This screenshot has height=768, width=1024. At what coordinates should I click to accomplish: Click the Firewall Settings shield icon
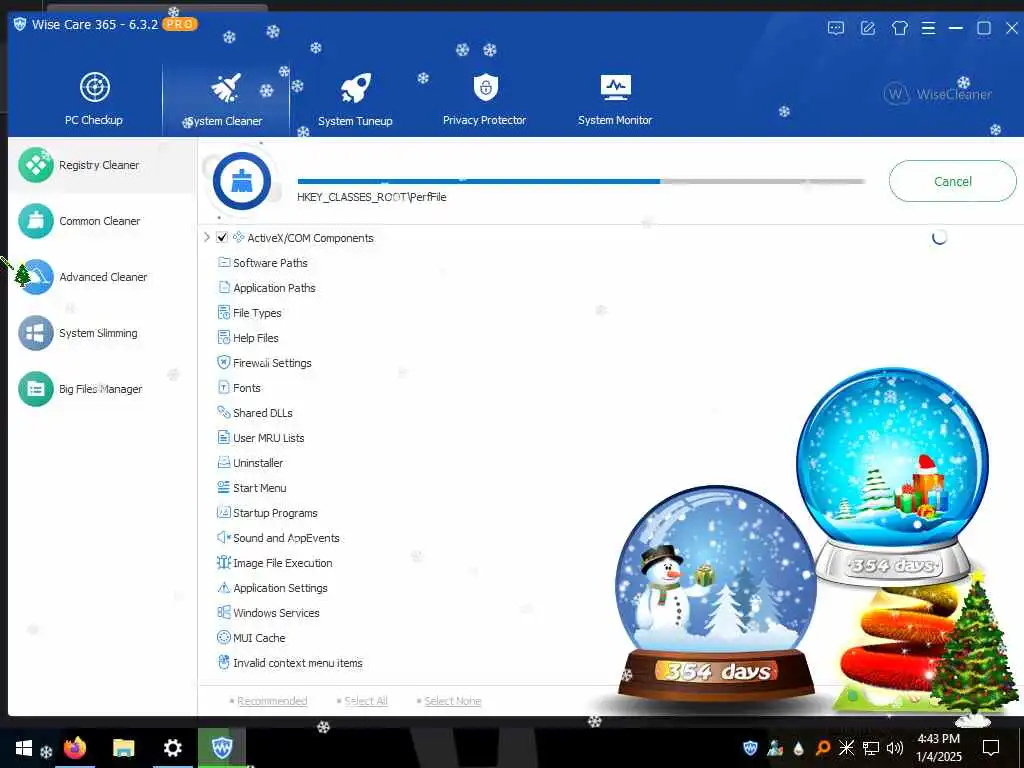click(224, 362)
